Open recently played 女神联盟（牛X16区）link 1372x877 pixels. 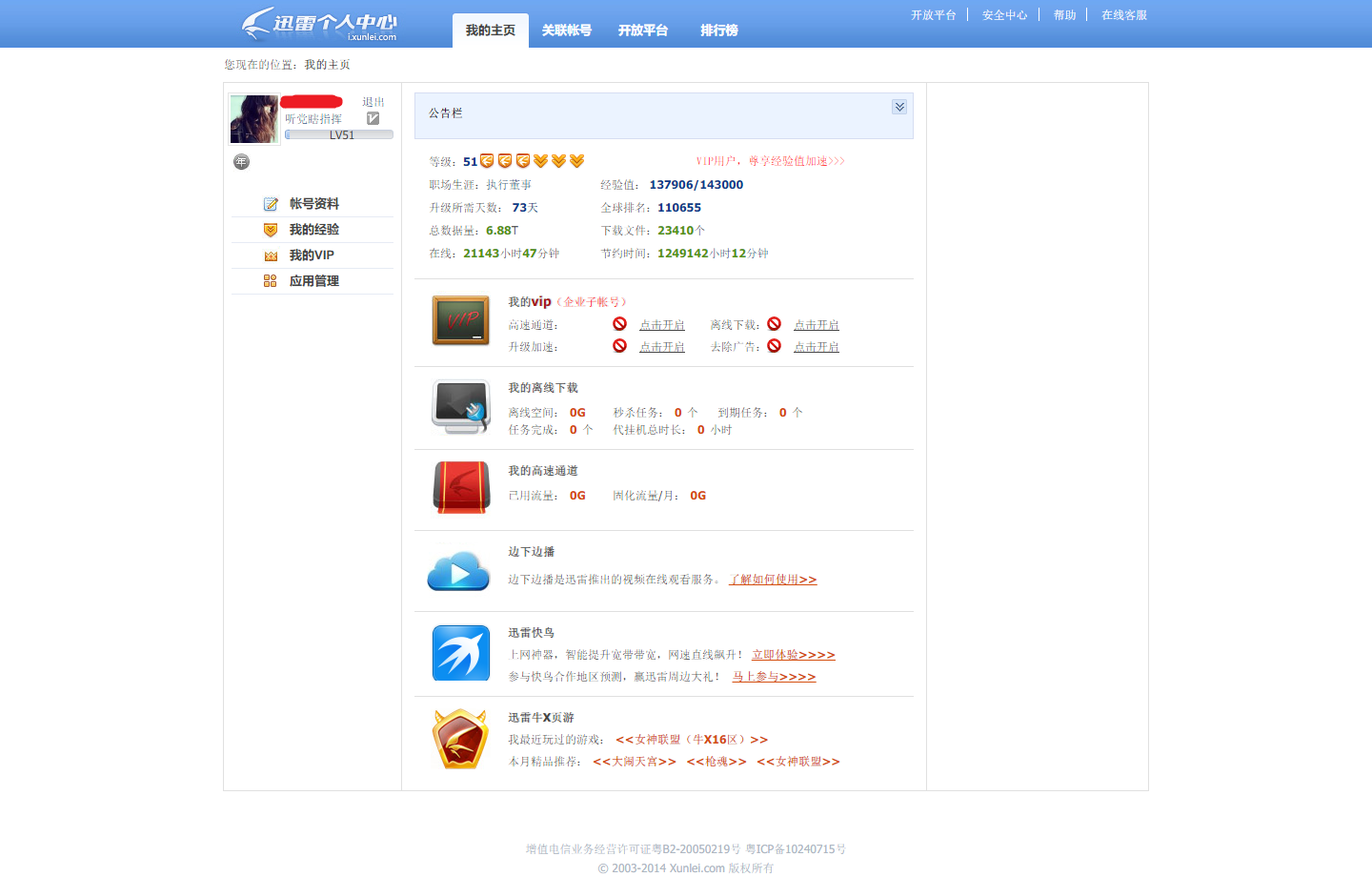692,740
